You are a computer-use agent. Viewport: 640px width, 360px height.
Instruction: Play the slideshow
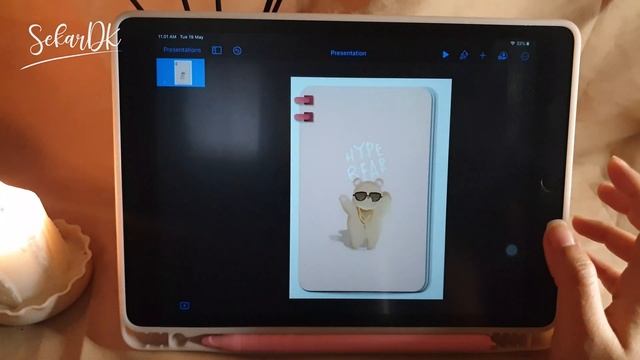pyautogui.click(x=445, y=54)
